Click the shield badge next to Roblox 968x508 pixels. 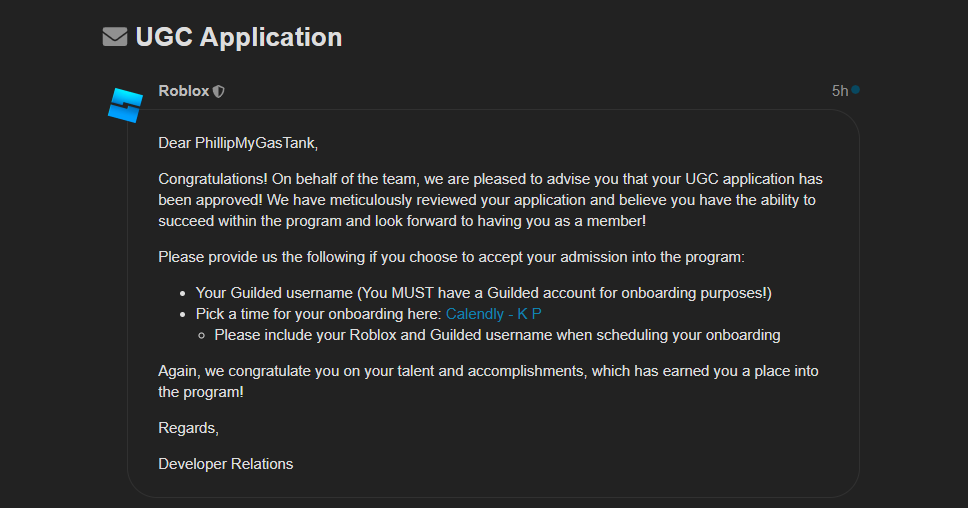pyautogui.click(x=219, y=92)
